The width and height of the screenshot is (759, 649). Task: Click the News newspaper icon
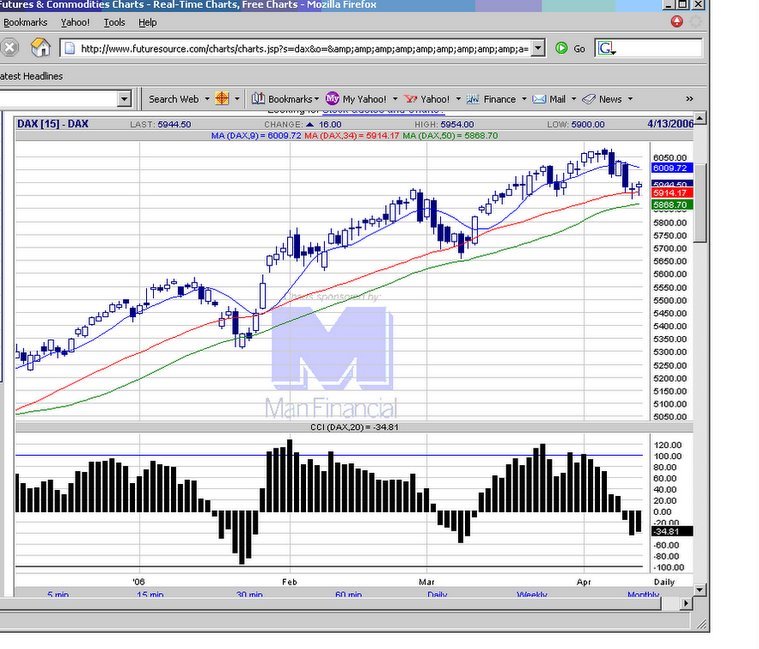pos(589,99)
